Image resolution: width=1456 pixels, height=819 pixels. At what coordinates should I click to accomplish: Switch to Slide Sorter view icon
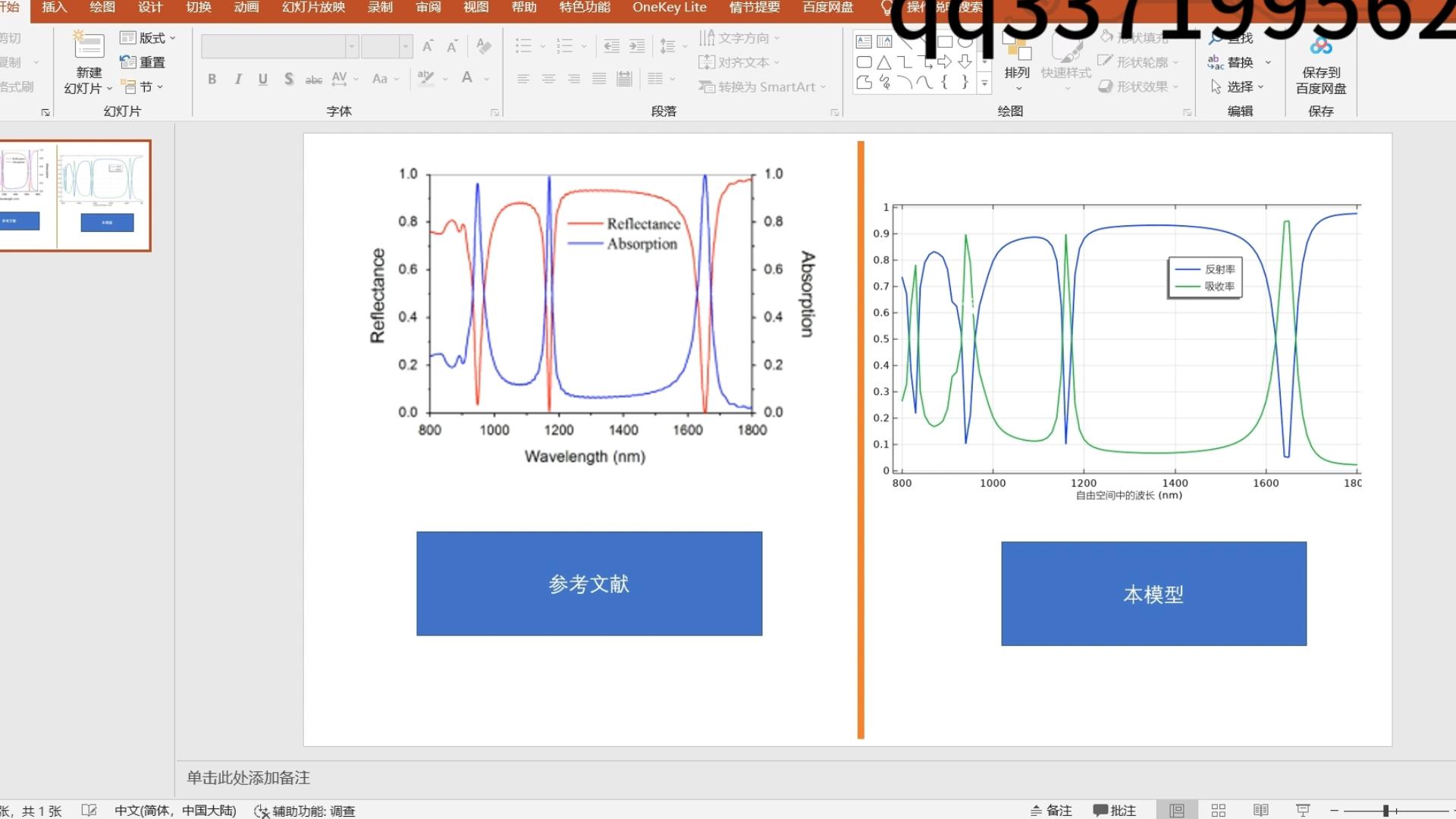1219,811
